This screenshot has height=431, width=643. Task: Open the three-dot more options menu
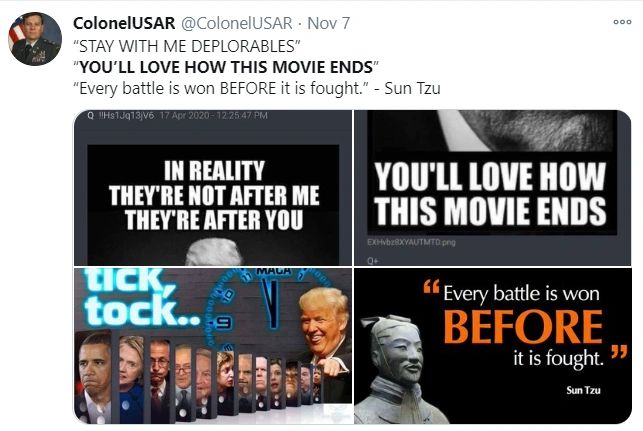pos(622,22)
